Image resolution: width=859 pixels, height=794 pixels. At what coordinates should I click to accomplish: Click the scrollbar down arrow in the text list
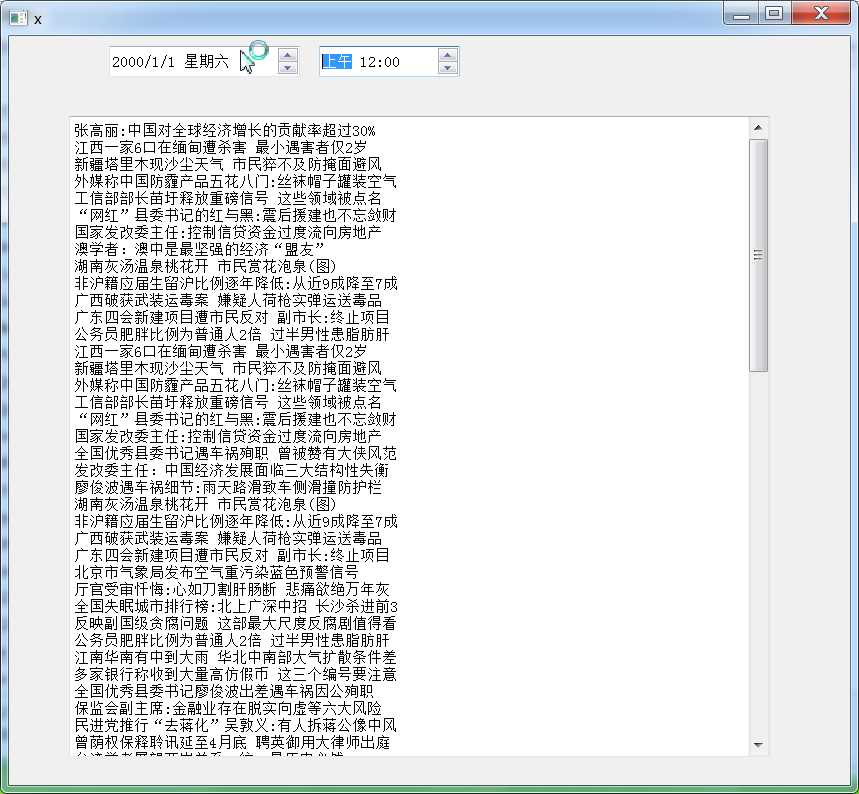click(x=758, y=745)
